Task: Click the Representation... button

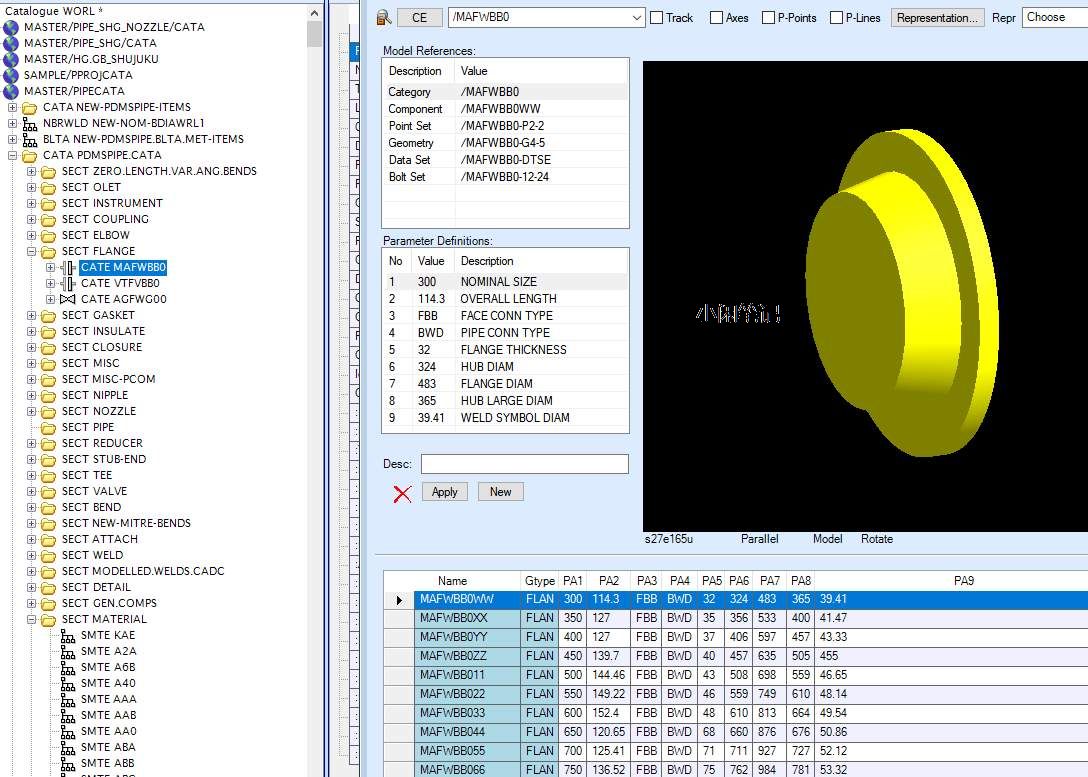Action: coord(936,17)
